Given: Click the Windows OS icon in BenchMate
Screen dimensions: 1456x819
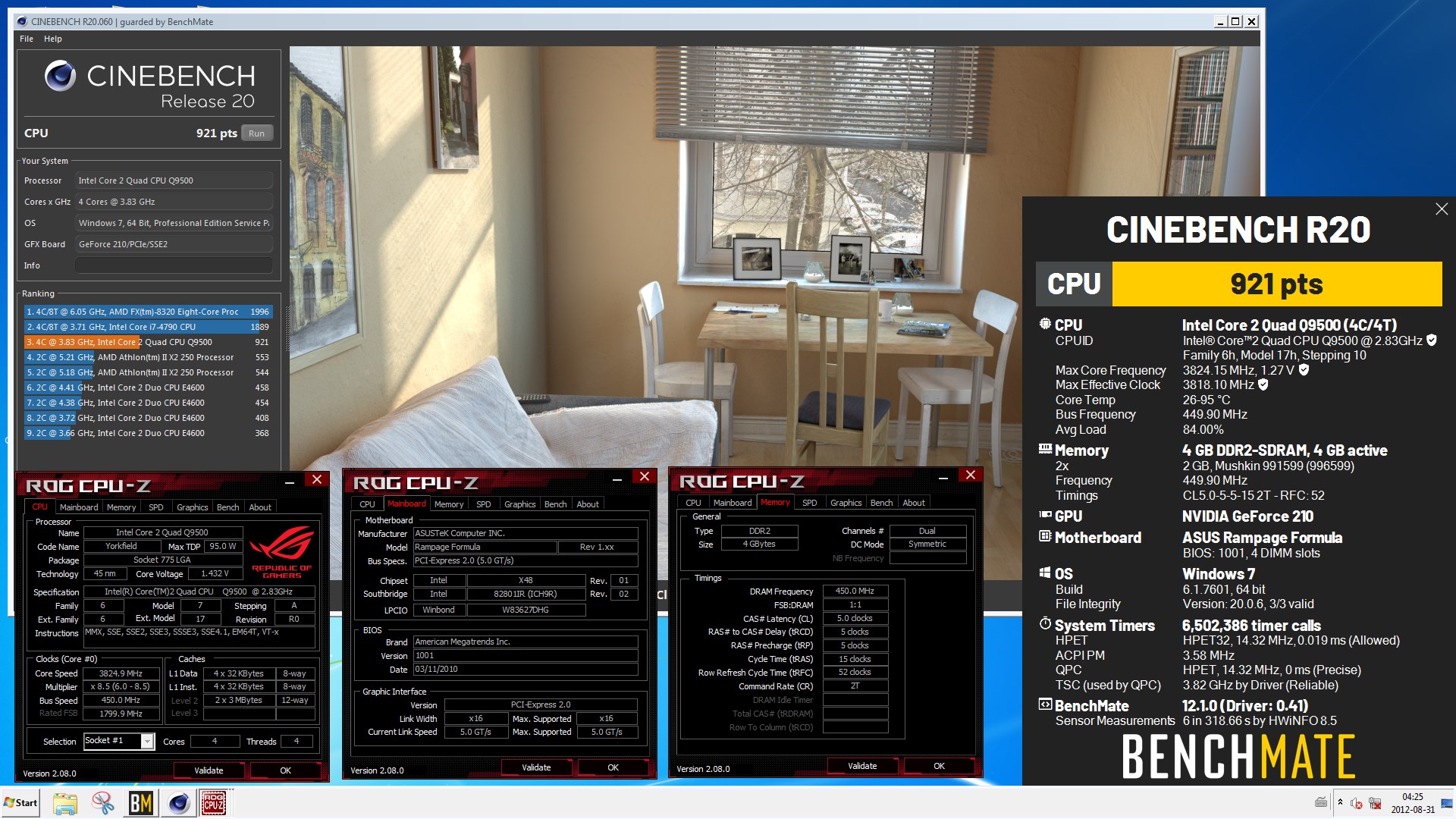Looking at the screenshot, I should [1045, 573].
